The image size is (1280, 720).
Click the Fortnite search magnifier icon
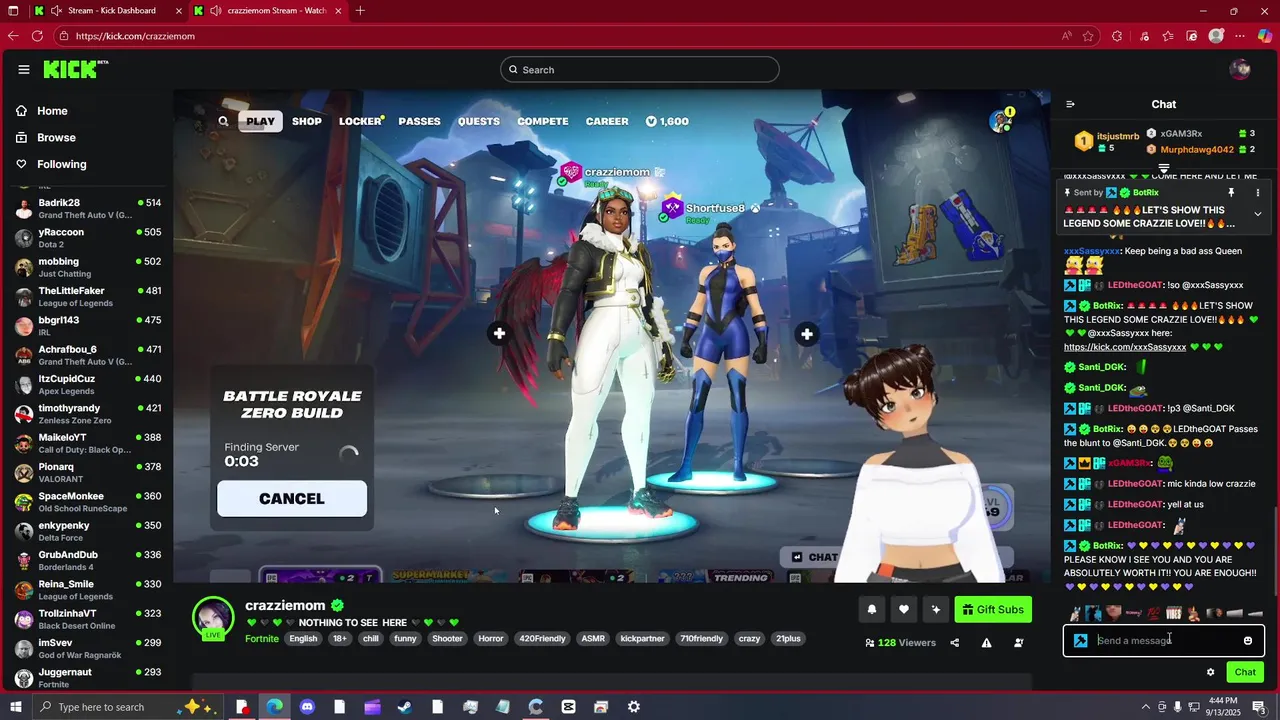[x=223, y=121]
